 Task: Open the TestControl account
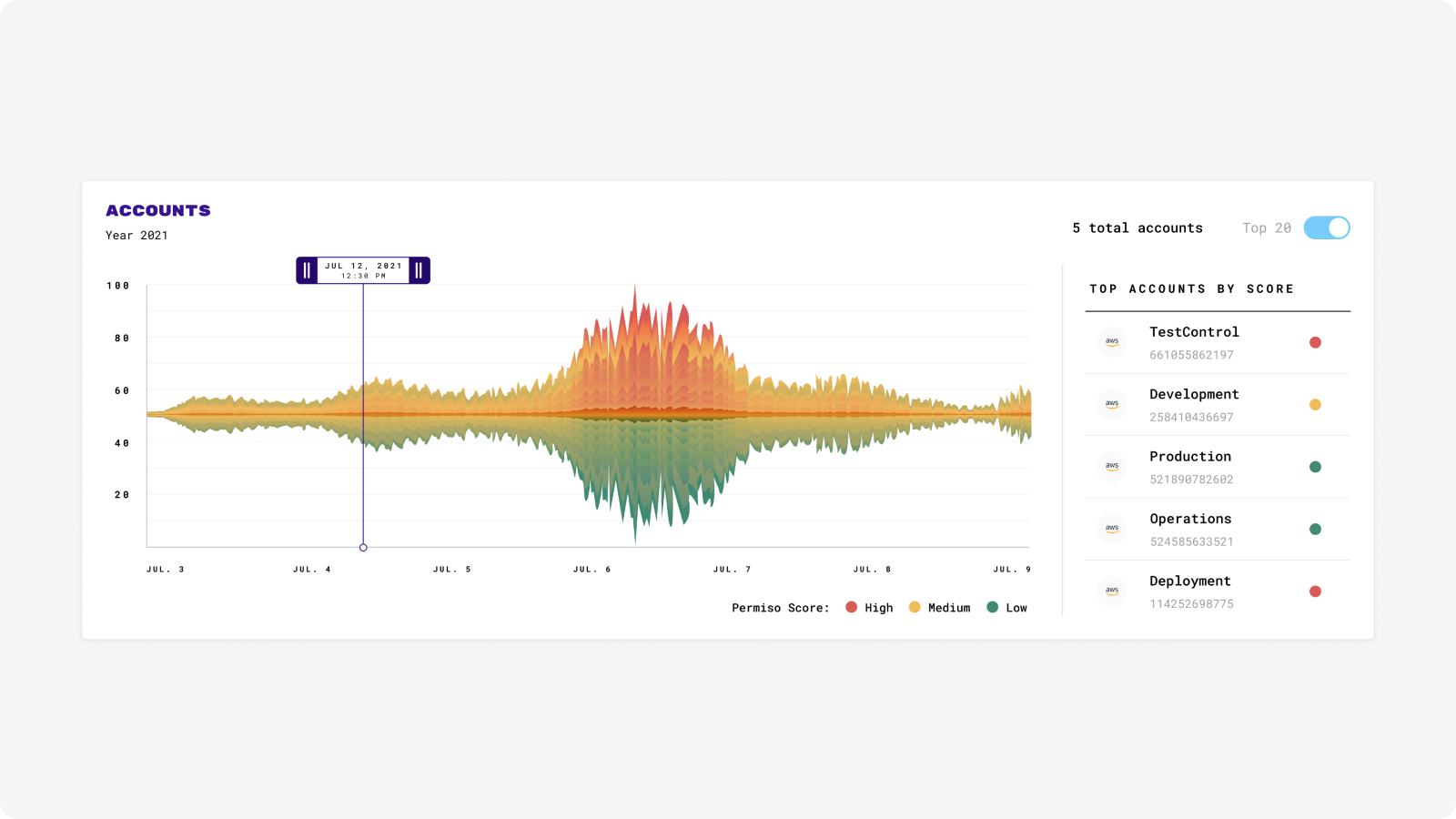coord(1193,332)
